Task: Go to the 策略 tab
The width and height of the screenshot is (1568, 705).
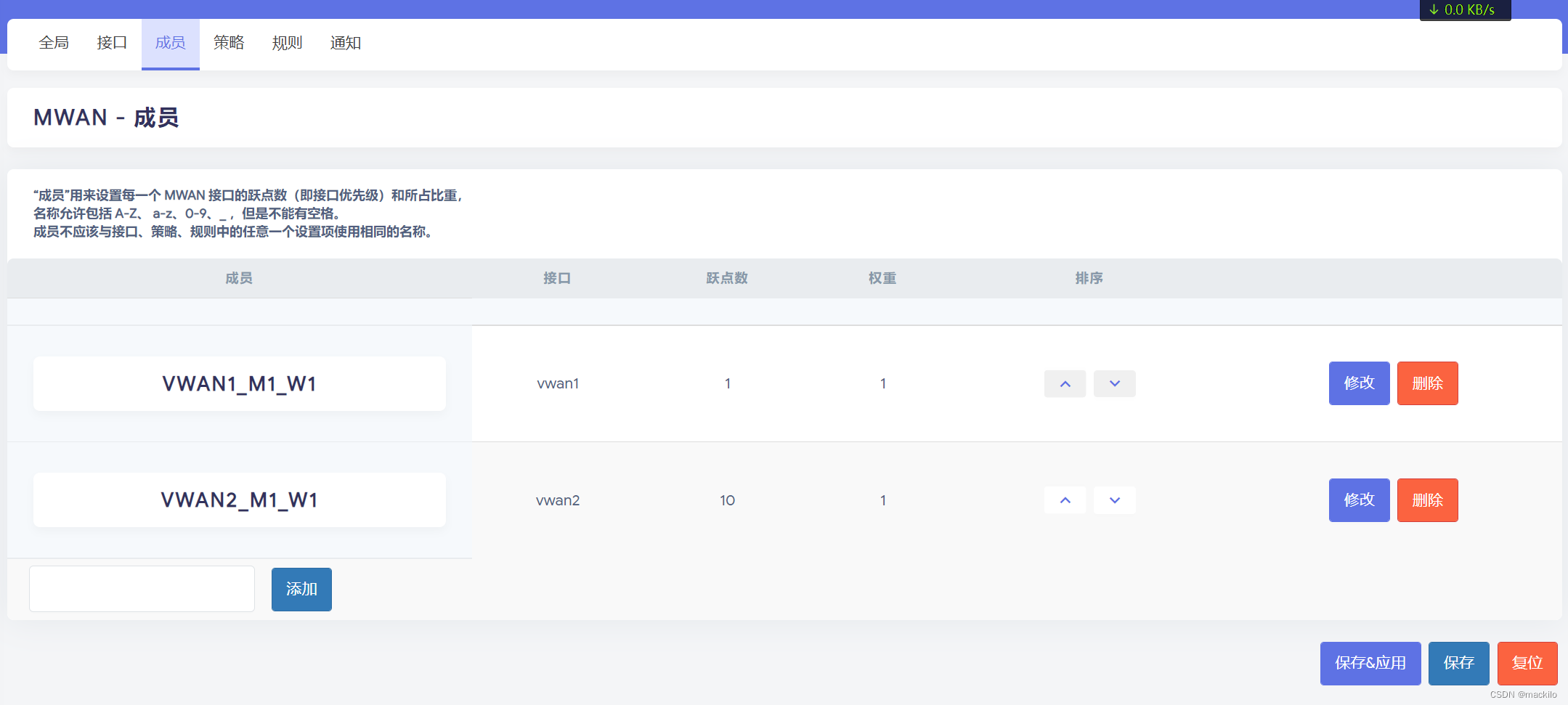Action: point(229,43)
